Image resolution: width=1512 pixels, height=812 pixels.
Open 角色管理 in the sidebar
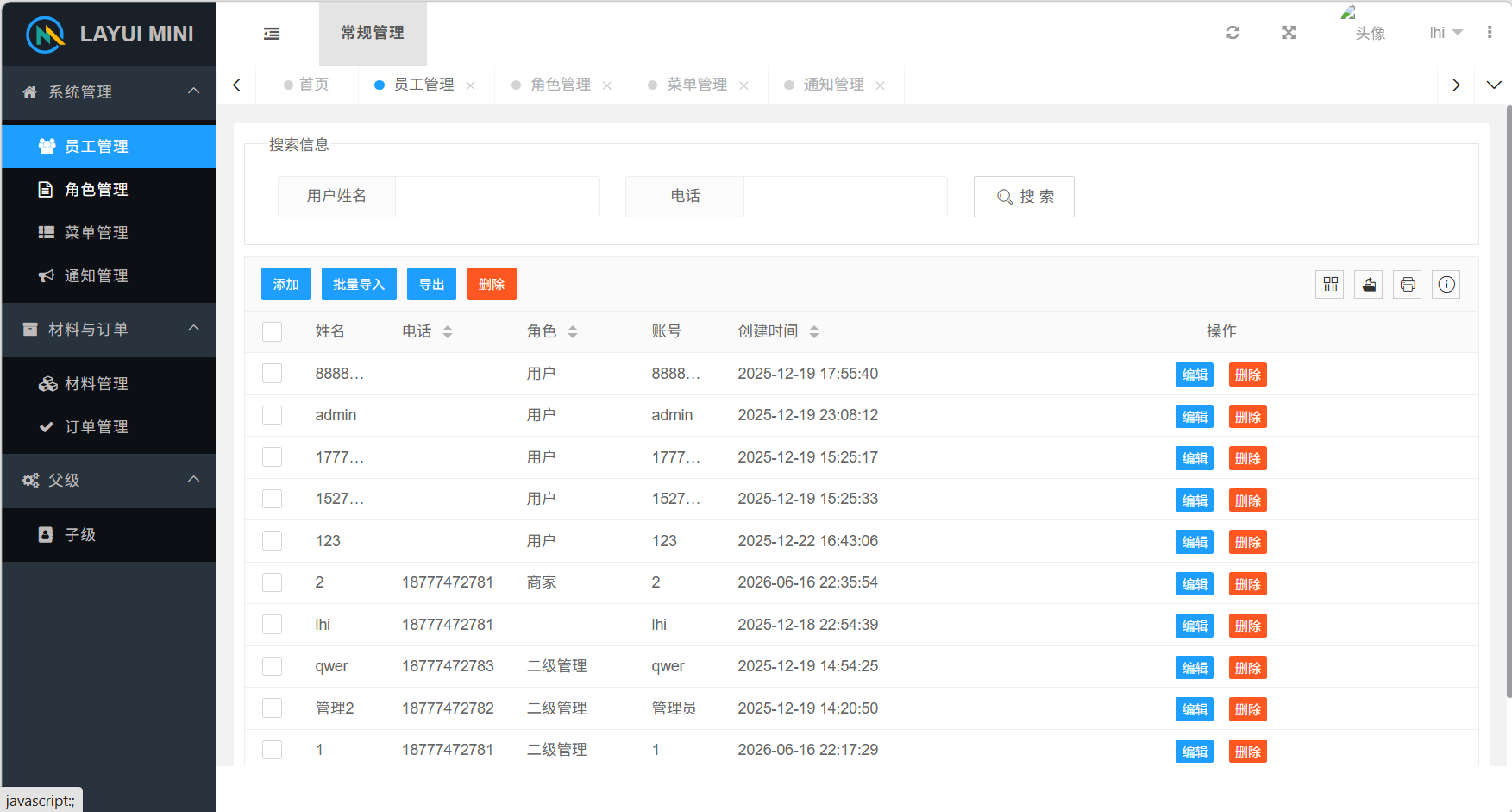click(109, 190)
